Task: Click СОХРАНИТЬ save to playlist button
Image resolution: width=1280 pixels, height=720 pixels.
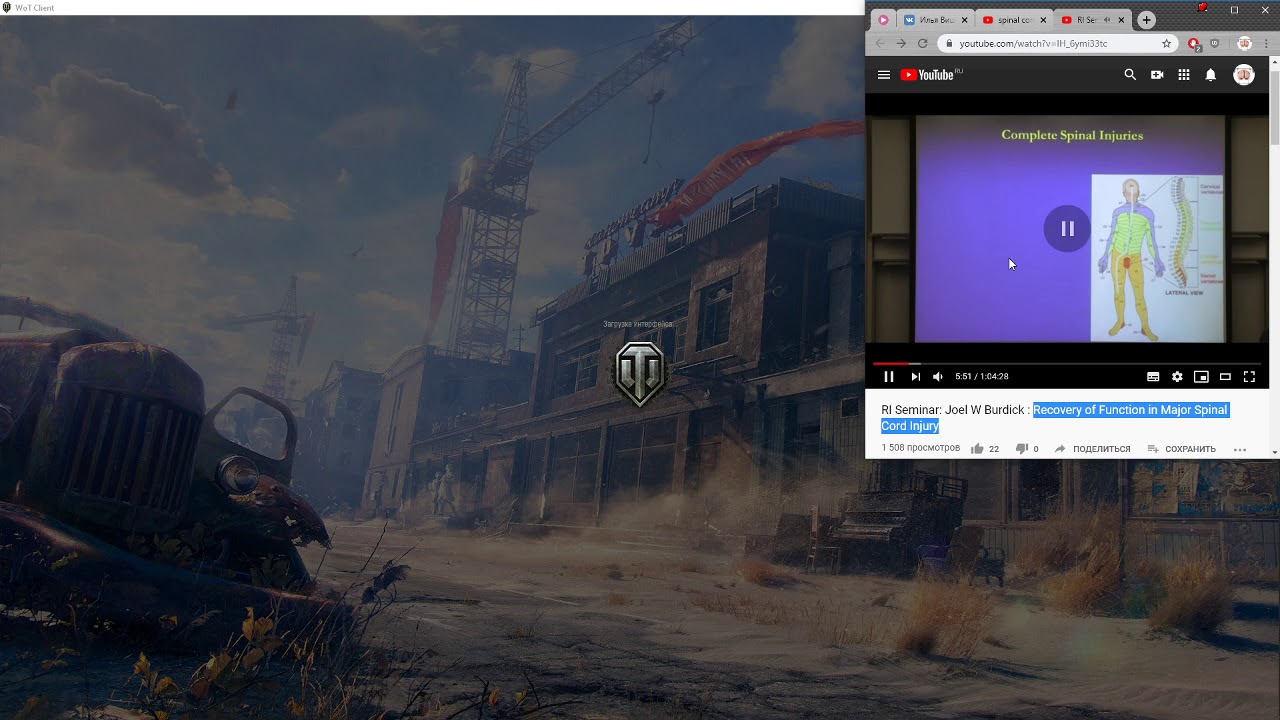Action: pos(1181,449)
